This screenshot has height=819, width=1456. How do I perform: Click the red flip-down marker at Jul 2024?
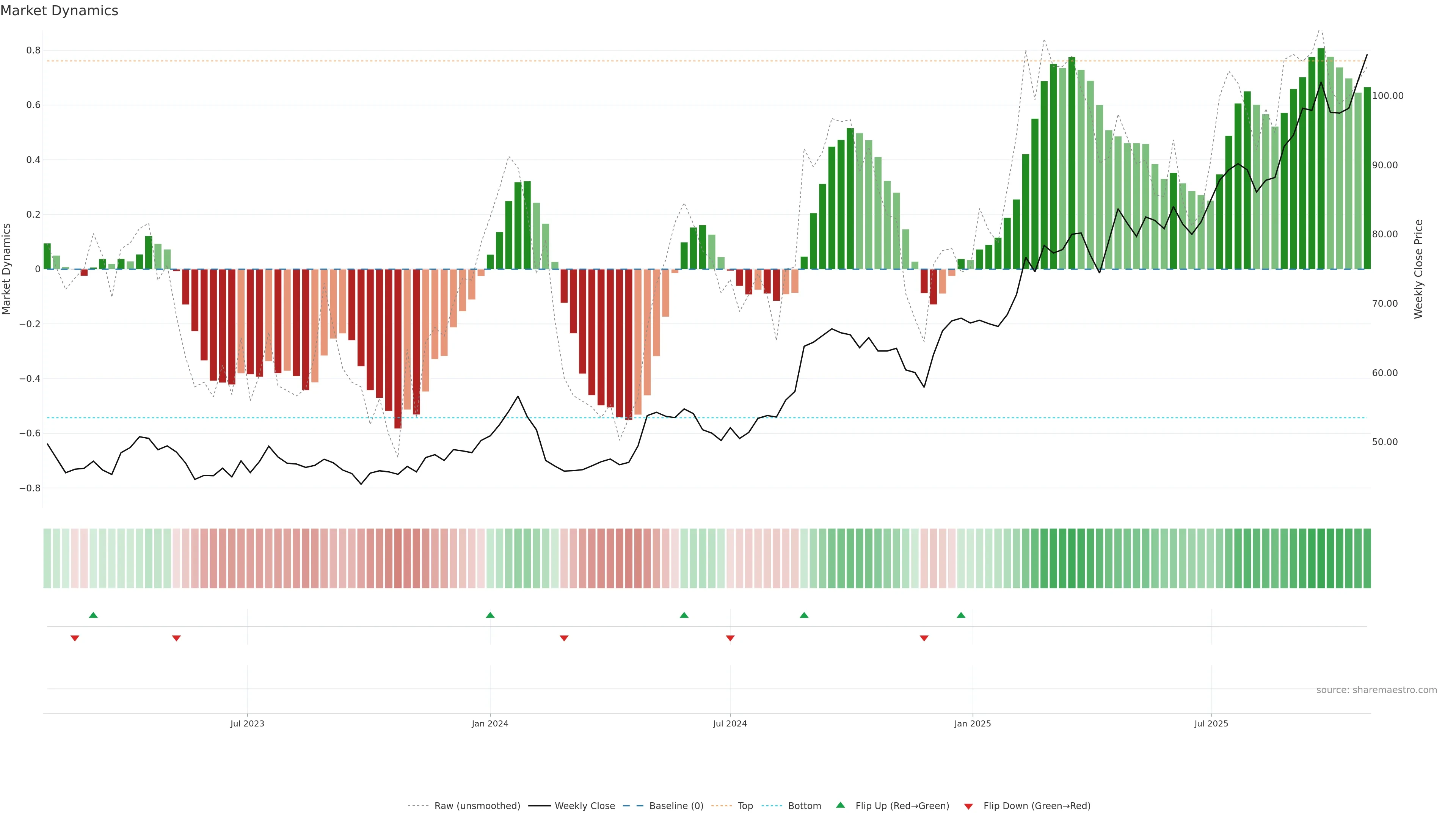click(730, 638)
